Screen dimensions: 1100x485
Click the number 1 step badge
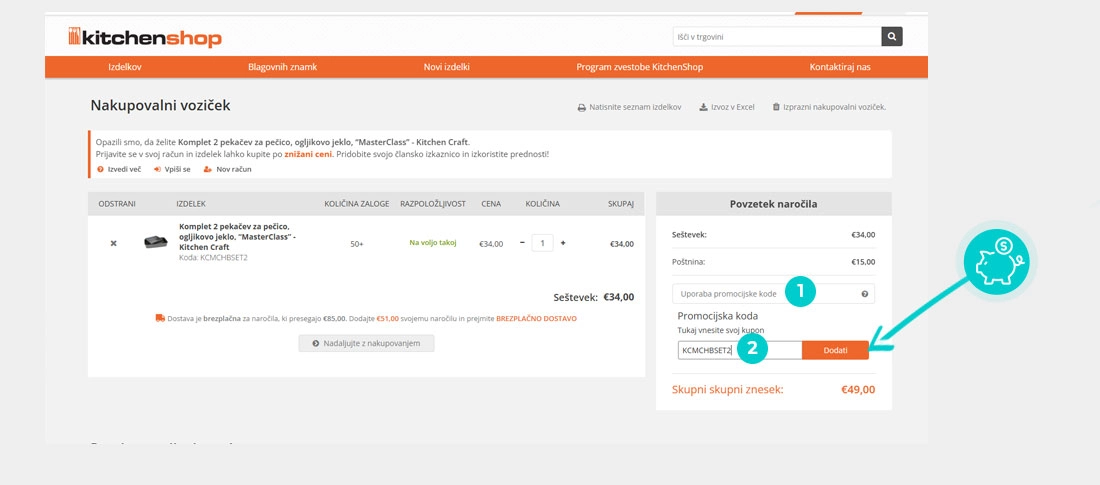tap(800, 292)
